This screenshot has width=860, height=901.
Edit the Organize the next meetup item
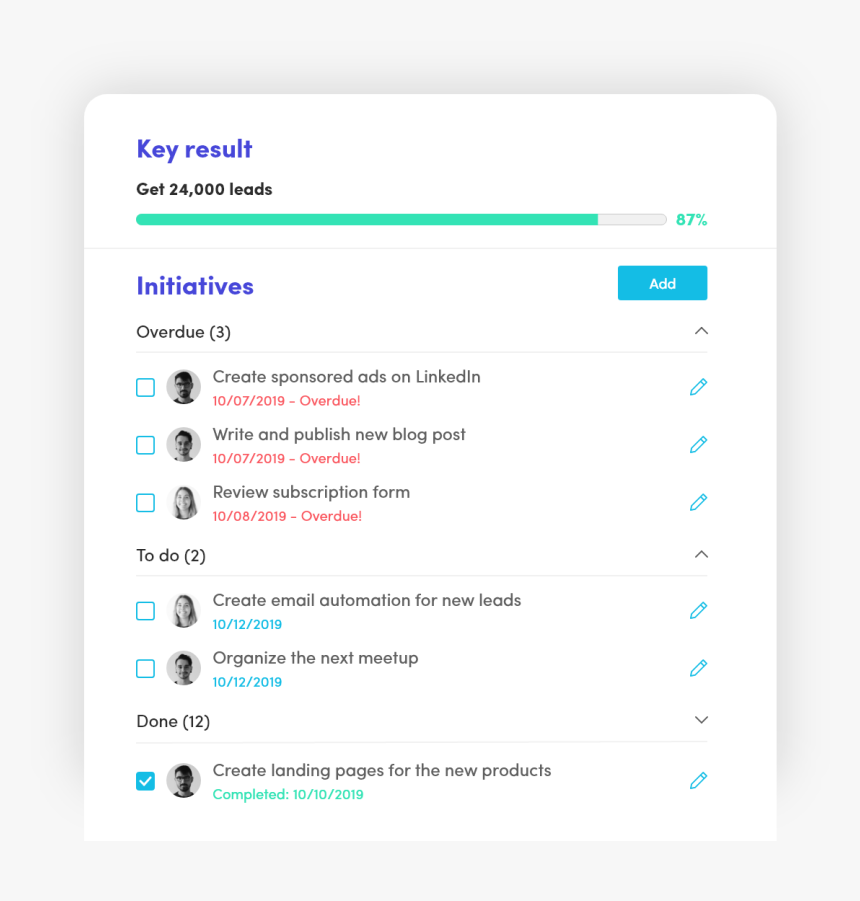point(698,668)
